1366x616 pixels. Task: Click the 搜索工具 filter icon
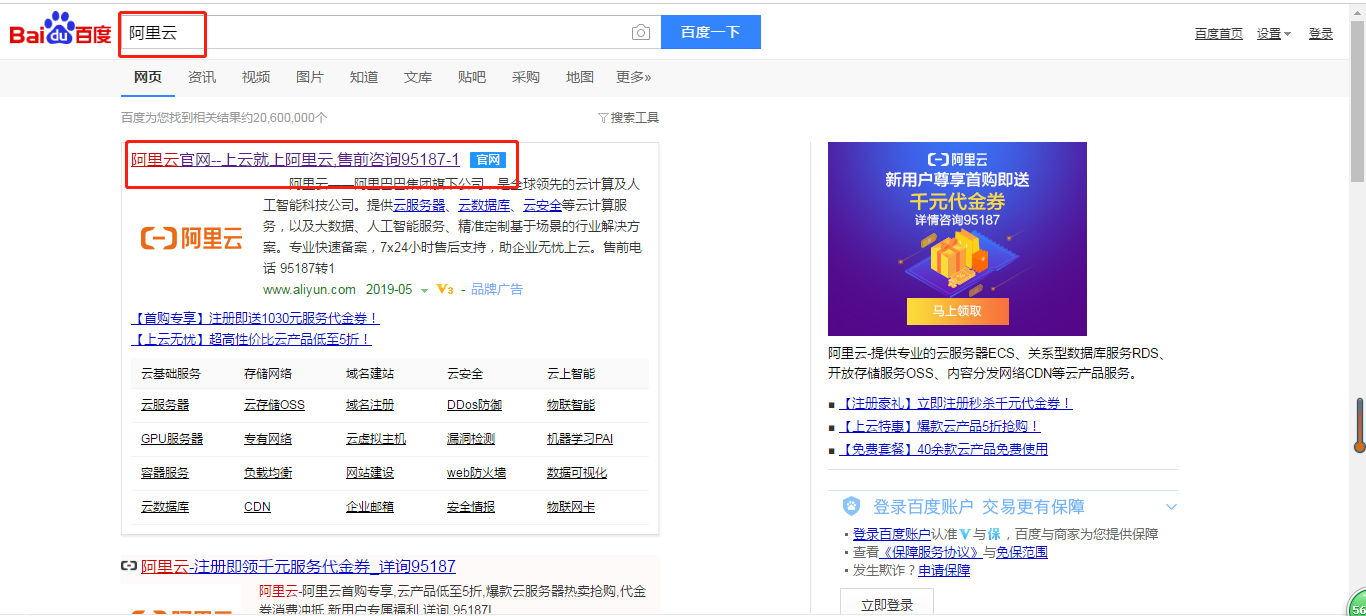point(603,118)
